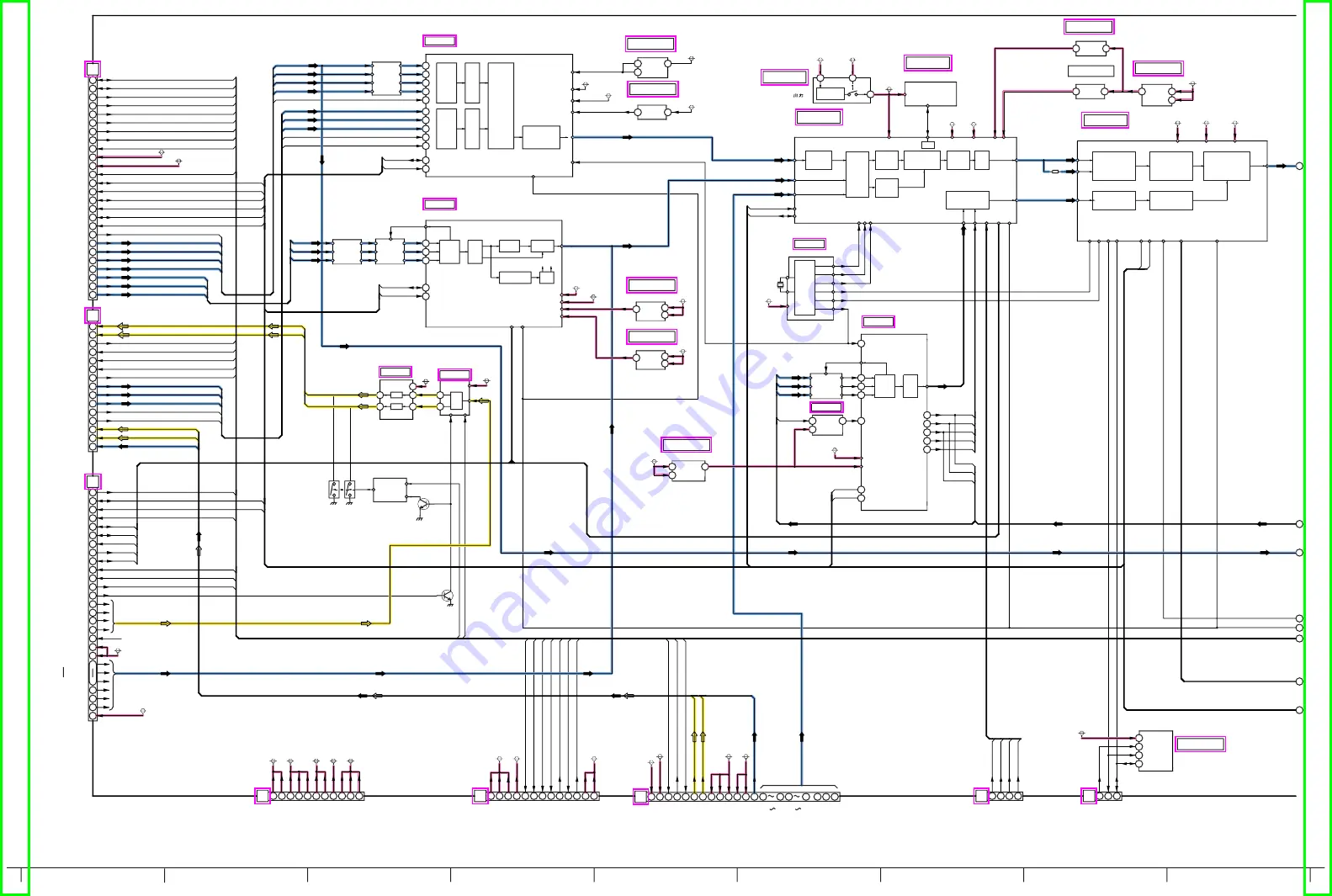The height and width of the screenshot is (896, 1332).
Task: Click the link box beside the bottom-right five-pin block
Action: click(x=1200, y=744)
